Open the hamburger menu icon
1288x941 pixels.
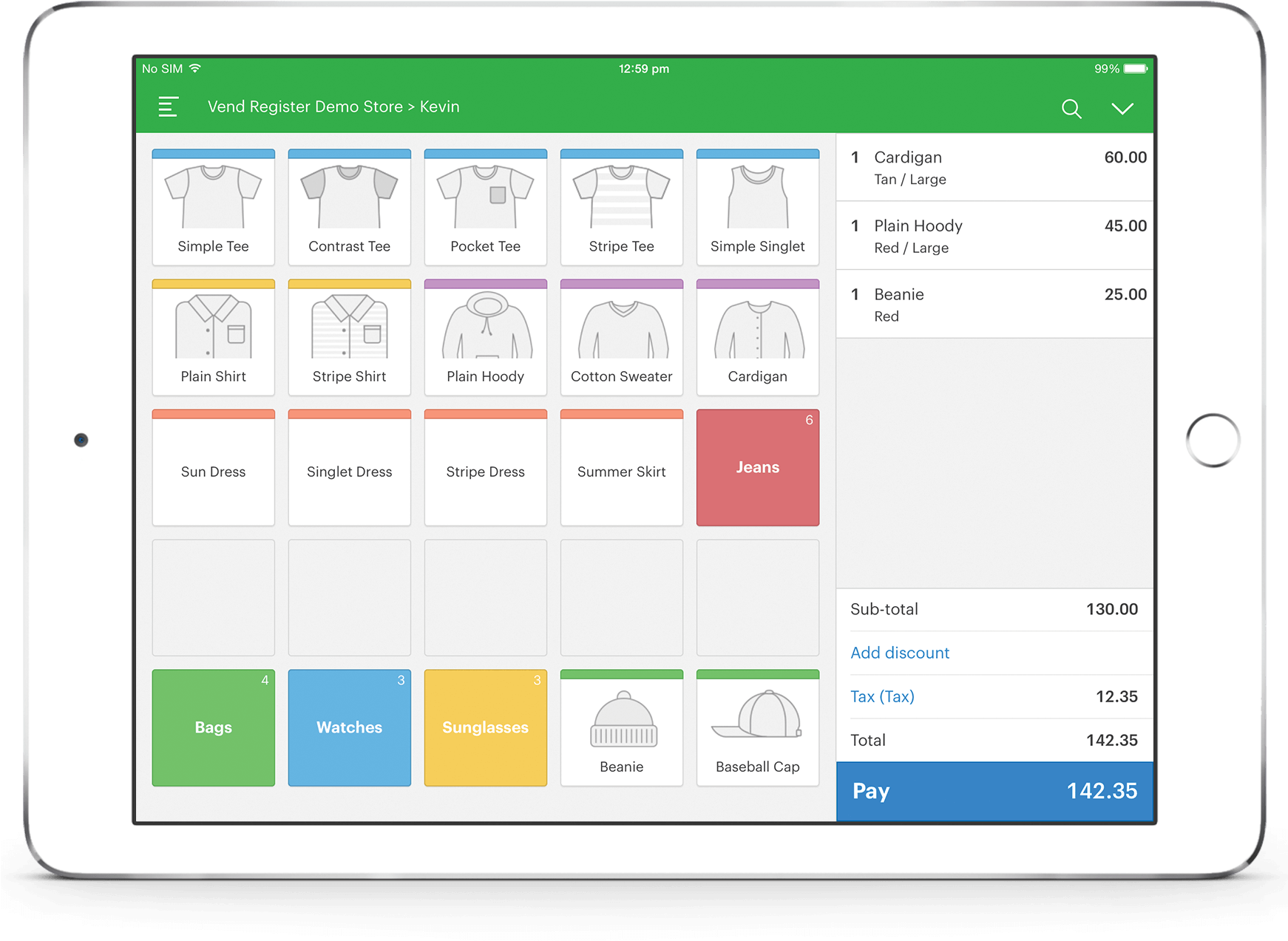[x=169, y=107]
